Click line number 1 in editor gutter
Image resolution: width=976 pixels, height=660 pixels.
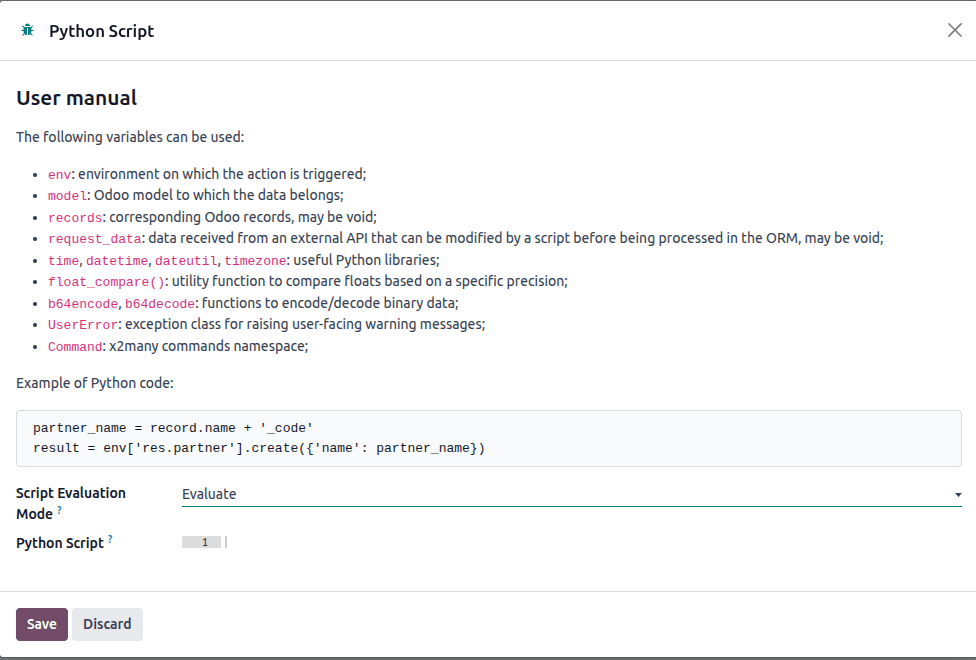click(204, 542)
